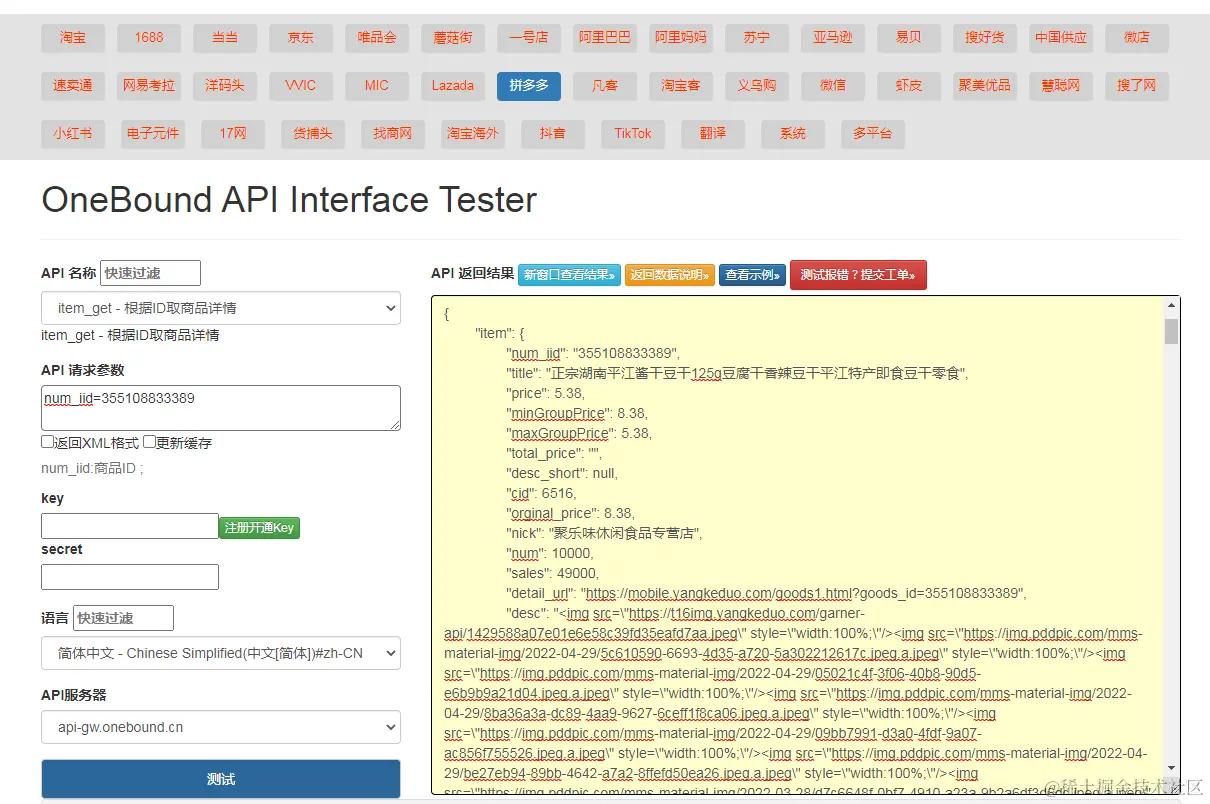
Task: Select the 1688 platform tab
Action: click(149, 38)
